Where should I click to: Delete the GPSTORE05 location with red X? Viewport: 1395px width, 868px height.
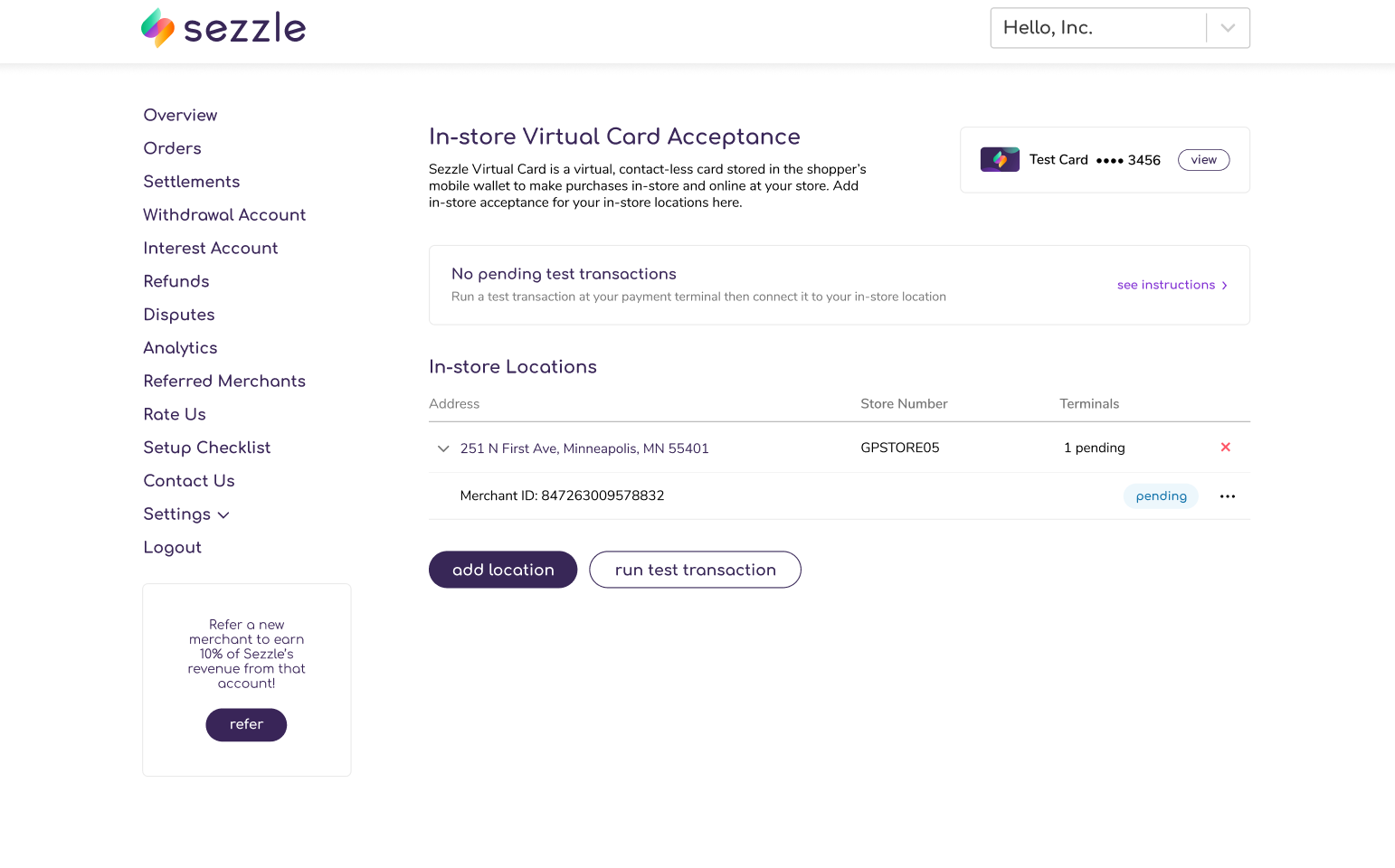coord(1226,448)
